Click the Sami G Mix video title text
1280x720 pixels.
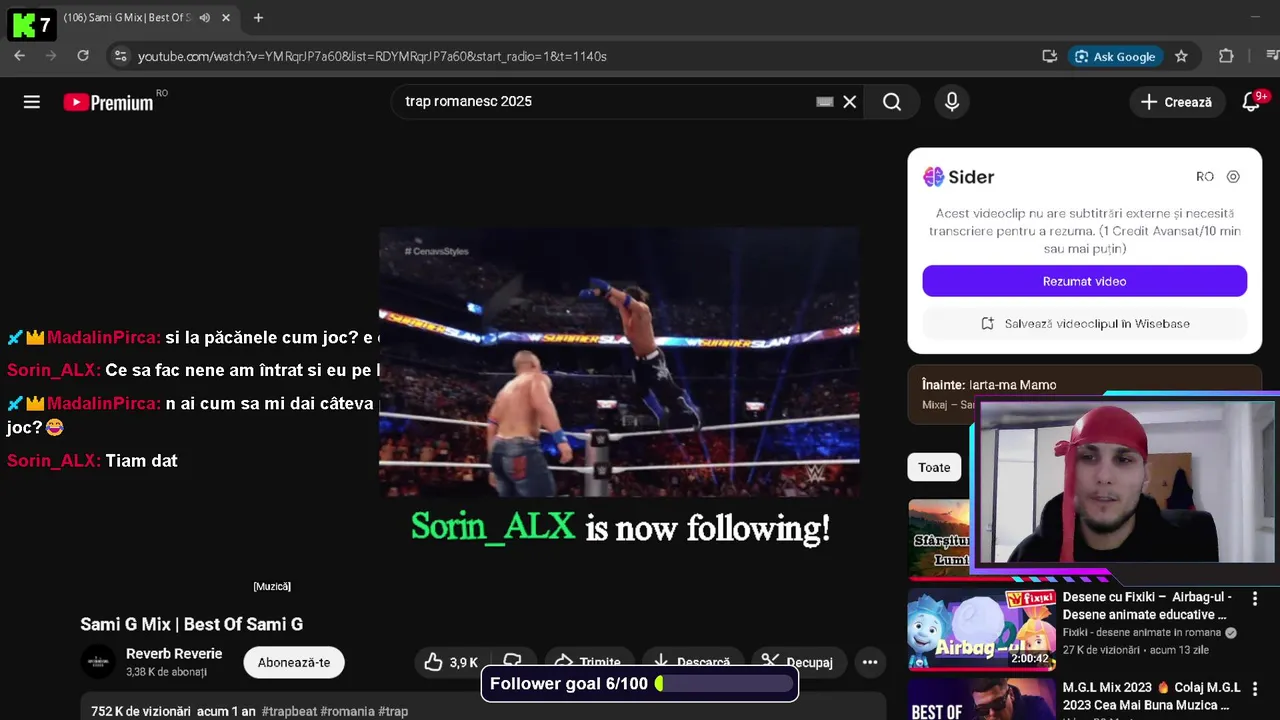pos(192,624)
